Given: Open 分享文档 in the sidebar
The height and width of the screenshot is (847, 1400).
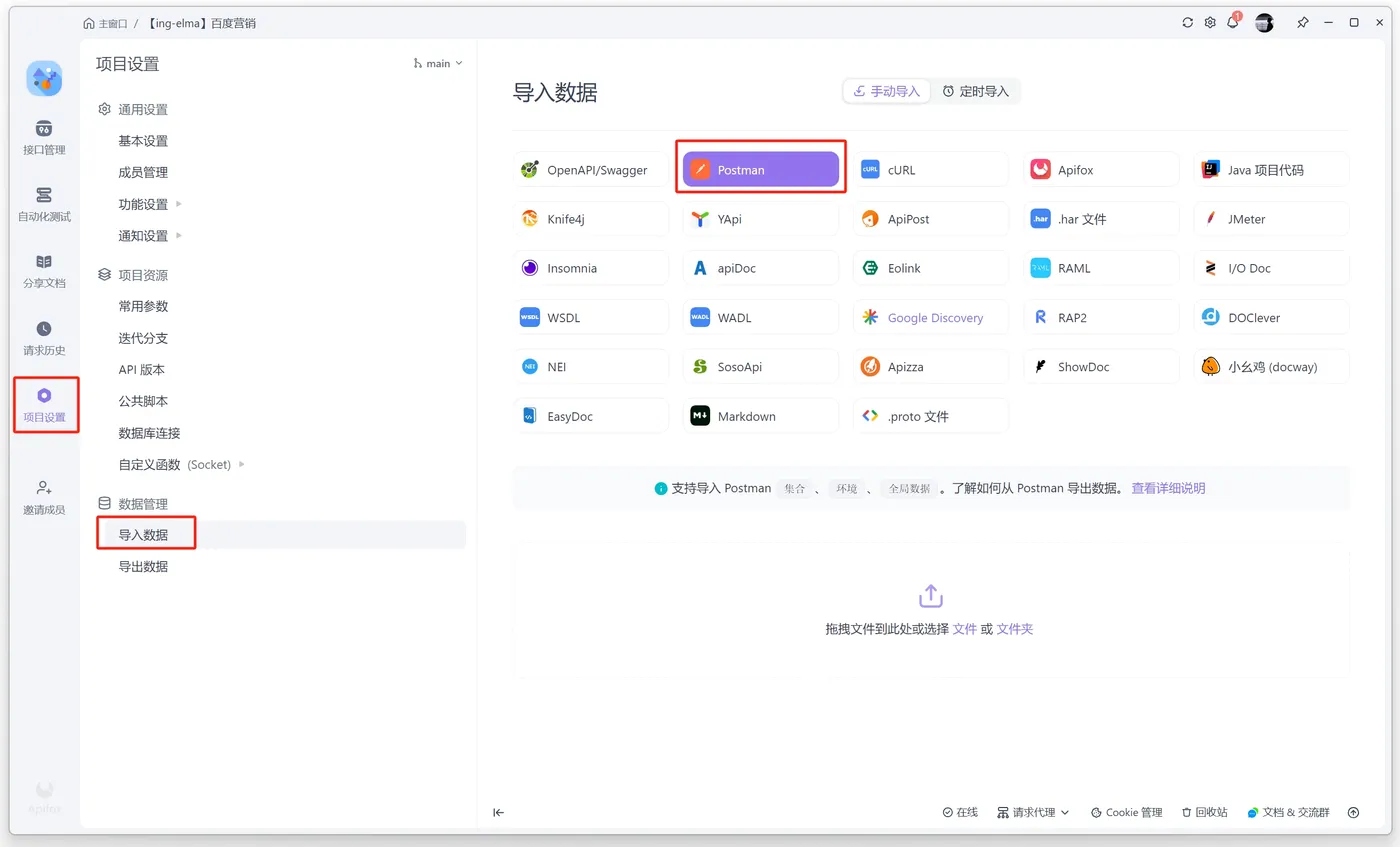Looking at the screenshot, I should pyautogui.click(x=44, y=271).
